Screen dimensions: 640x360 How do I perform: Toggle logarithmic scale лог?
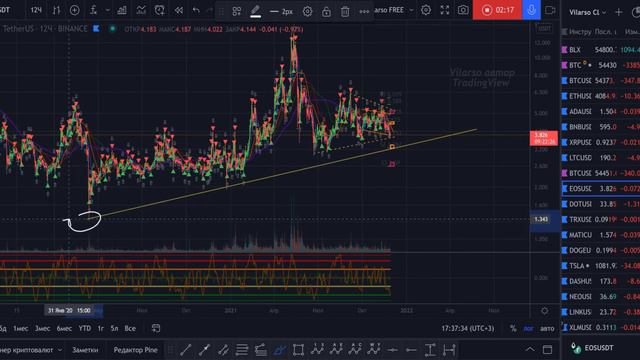point(528,328)
